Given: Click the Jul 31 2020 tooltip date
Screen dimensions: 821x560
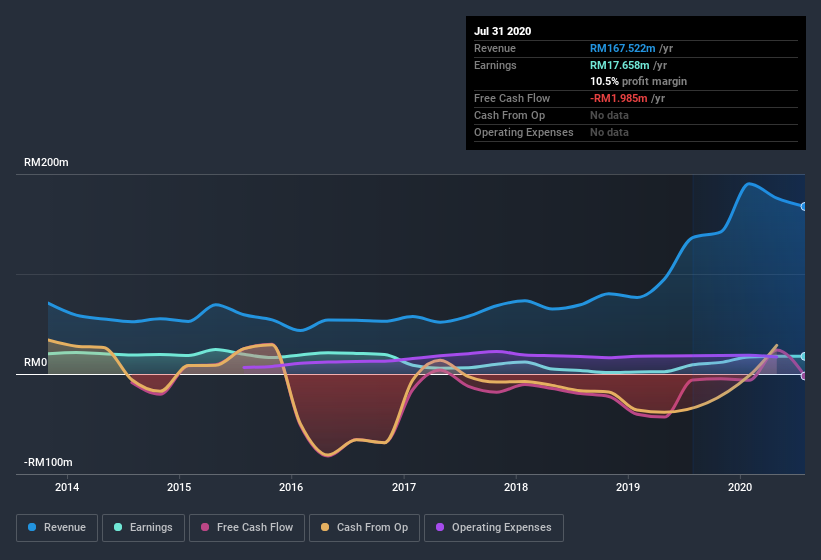Looking at the screenshot, I should tap(503, 31).
